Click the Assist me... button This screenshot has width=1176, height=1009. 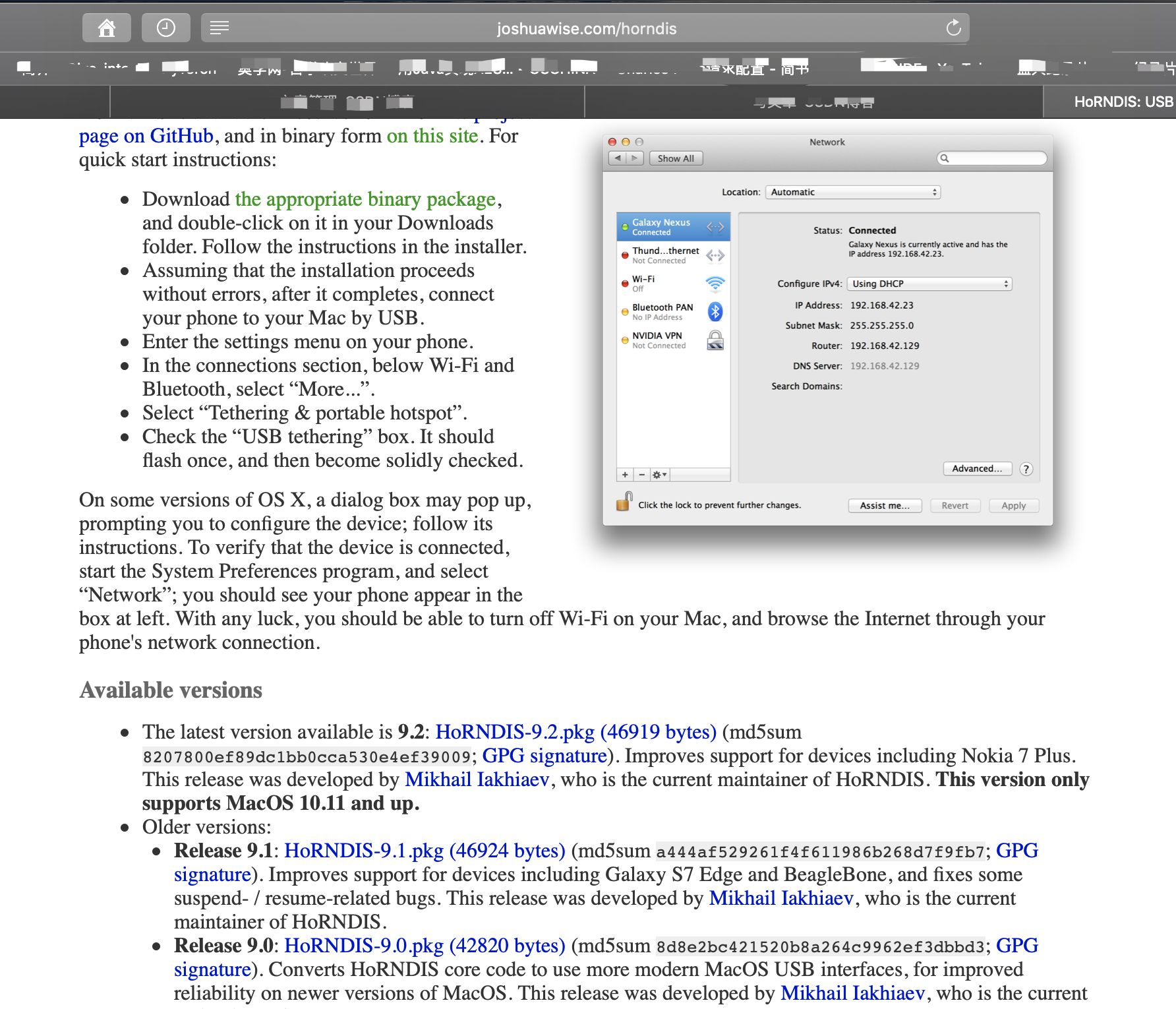(885, 506)
